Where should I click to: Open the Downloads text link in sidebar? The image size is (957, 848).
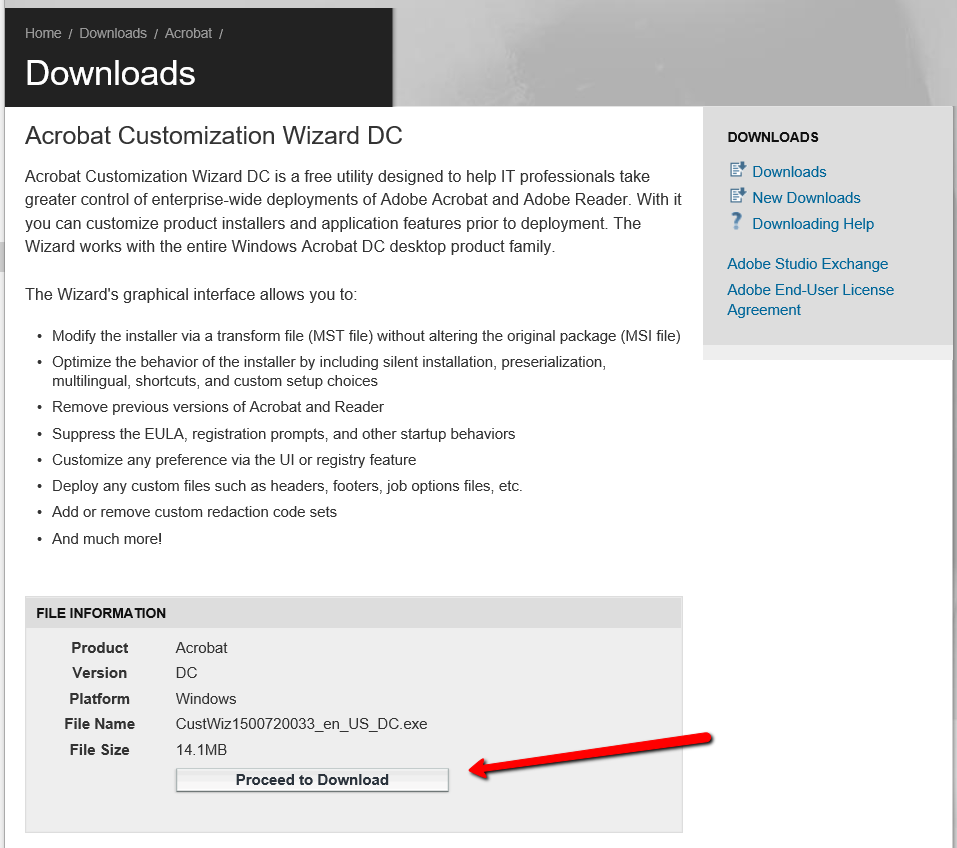click(x=789, y=172)
